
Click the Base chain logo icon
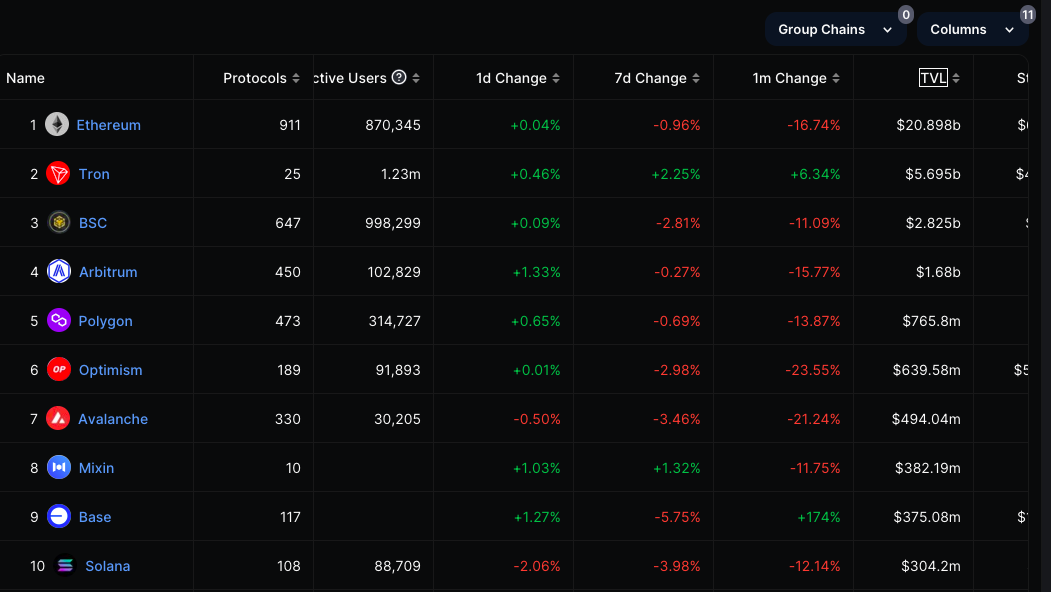(x=59, y=517)
